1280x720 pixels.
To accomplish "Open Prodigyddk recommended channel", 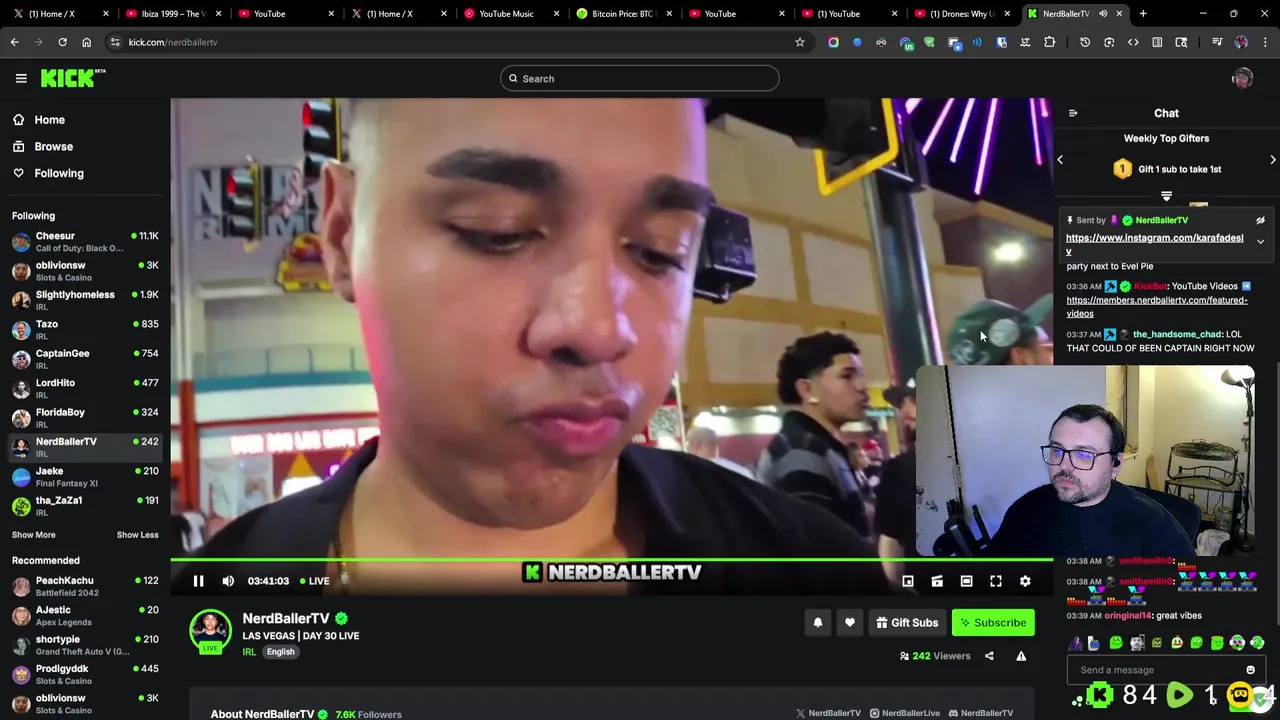I will [x=84, y=675].
